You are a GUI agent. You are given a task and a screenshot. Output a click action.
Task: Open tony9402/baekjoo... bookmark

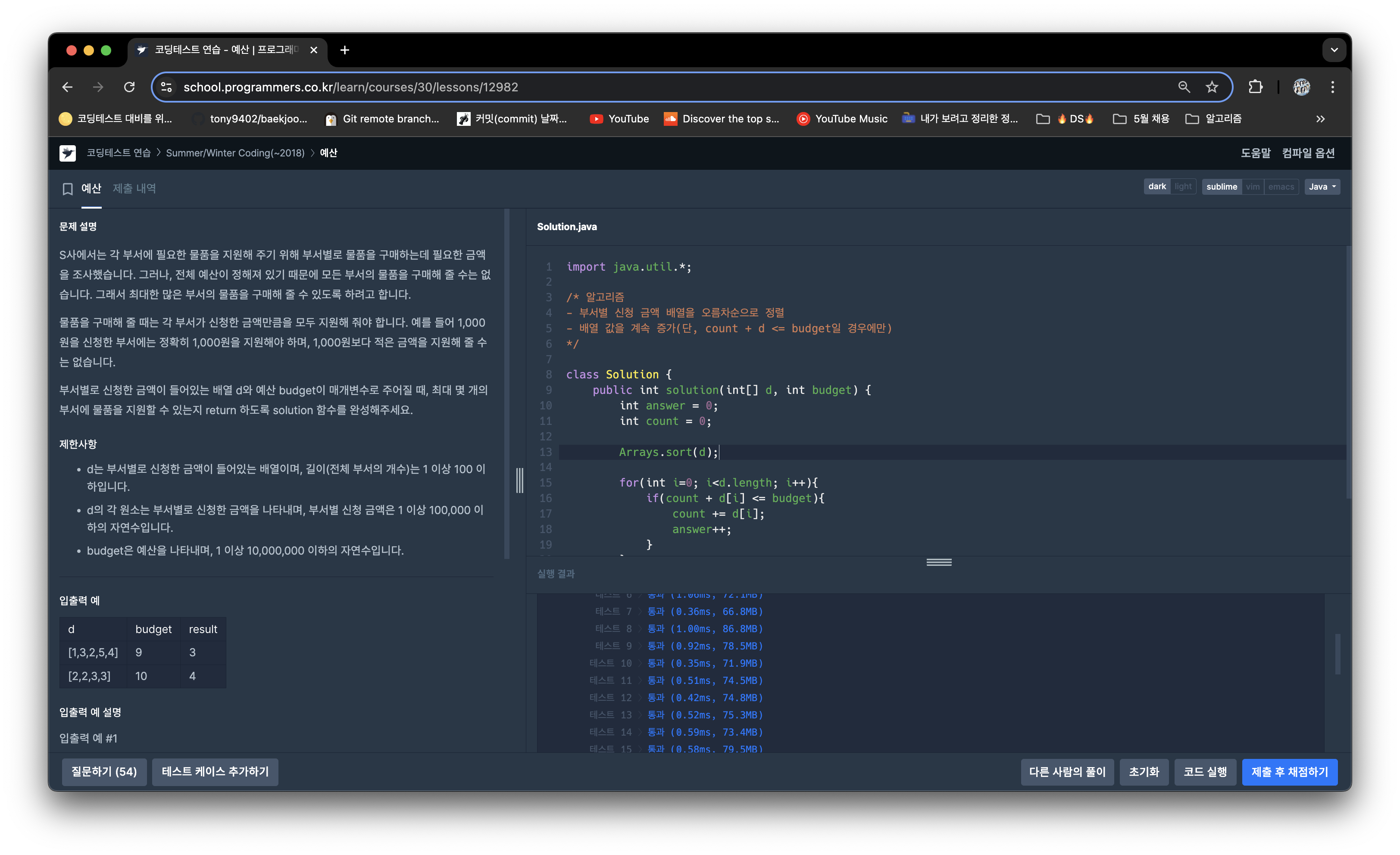(x=250, y=119)
